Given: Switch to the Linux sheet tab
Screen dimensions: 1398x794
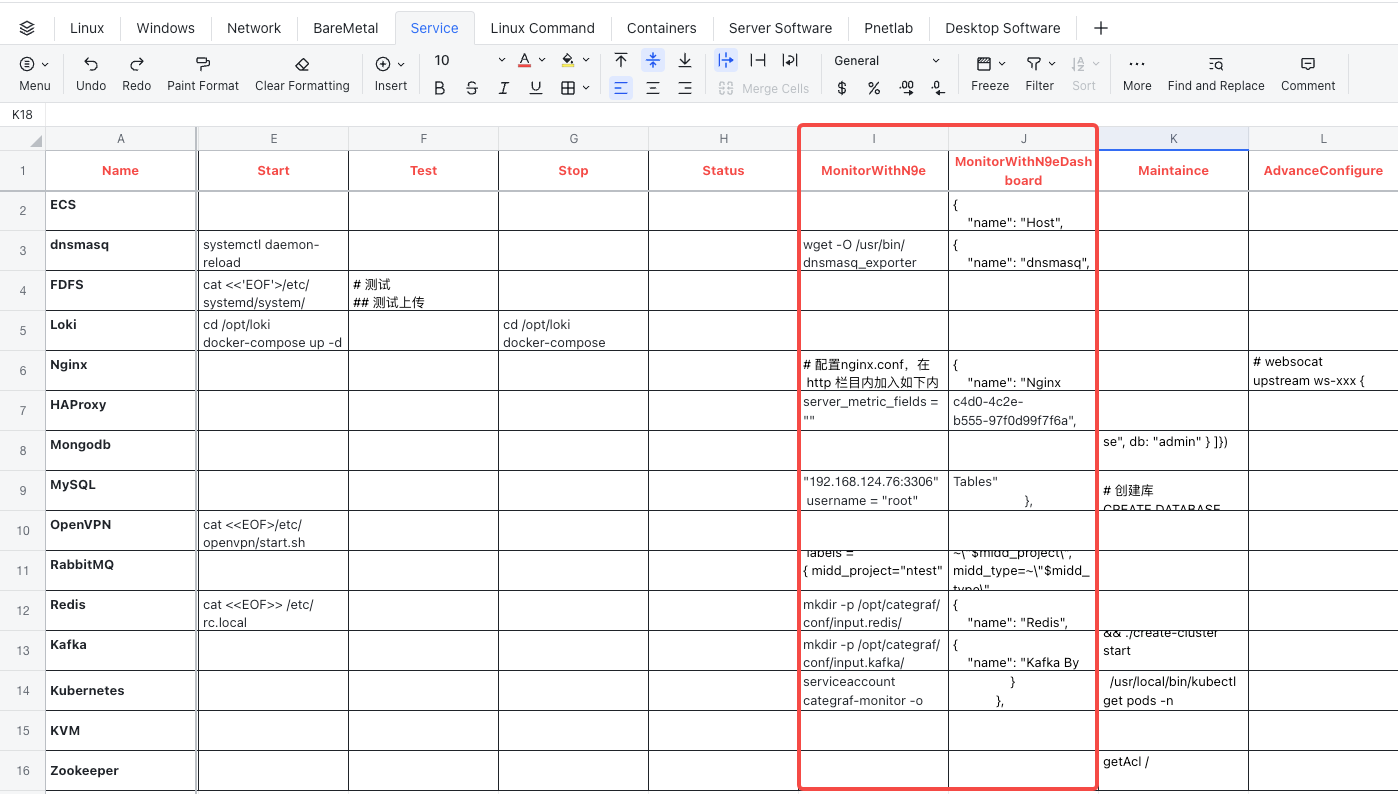Looking at the screenshot, I should [x=87, y=28].
